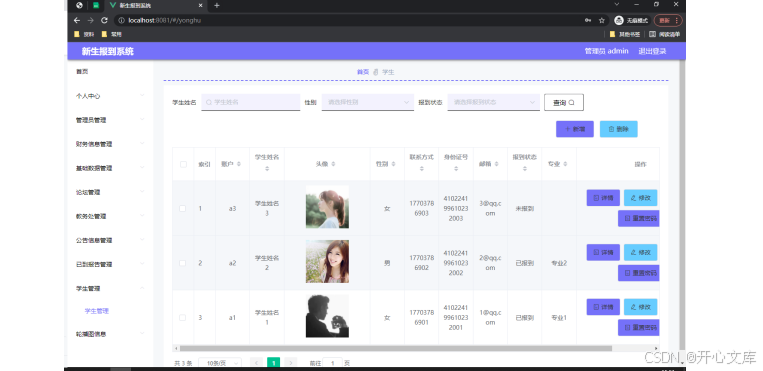
Task: Open the 性别 filter dropdown
Action: 367,102
